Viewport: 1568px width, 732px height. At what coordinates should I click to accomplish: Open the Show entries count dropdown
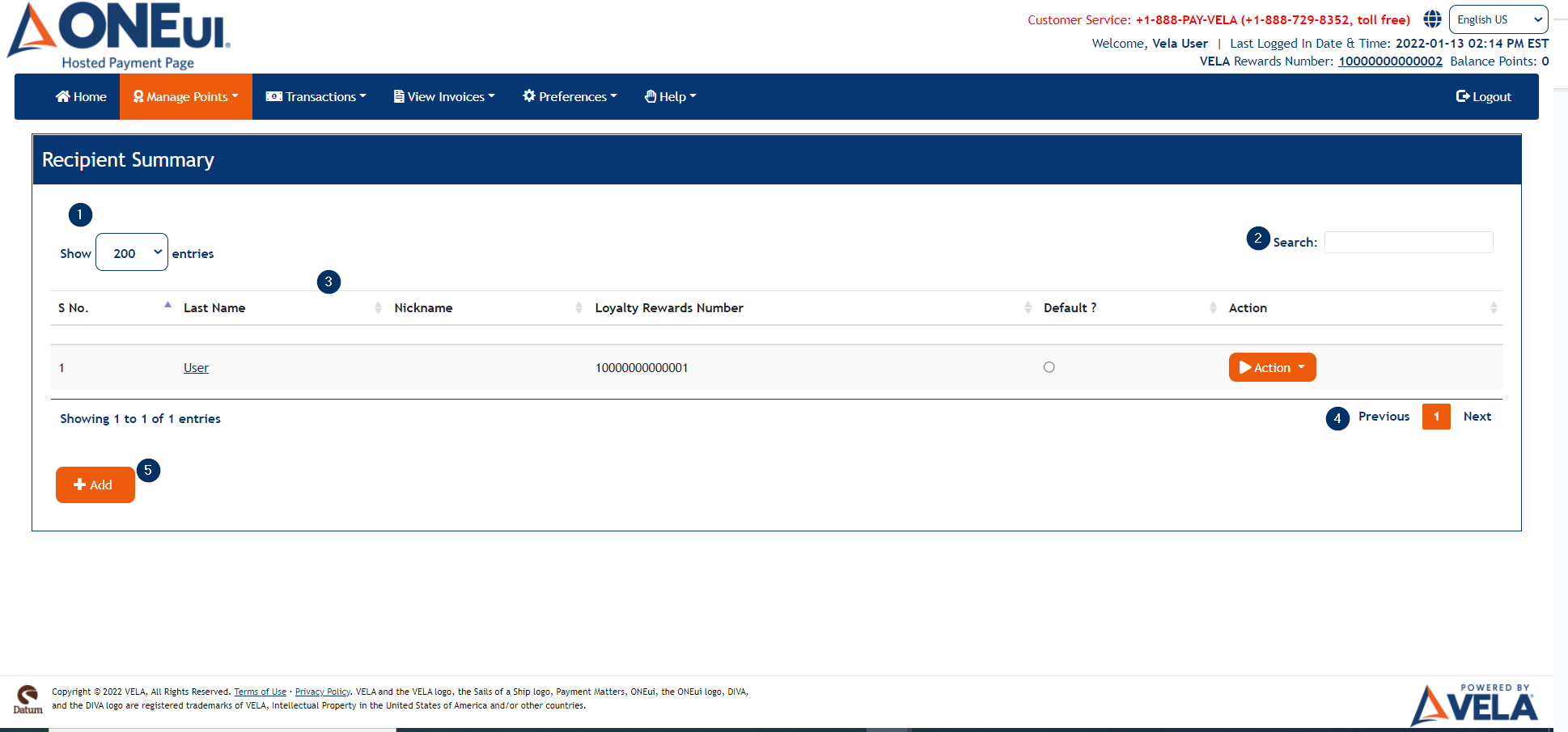[132, 252]
